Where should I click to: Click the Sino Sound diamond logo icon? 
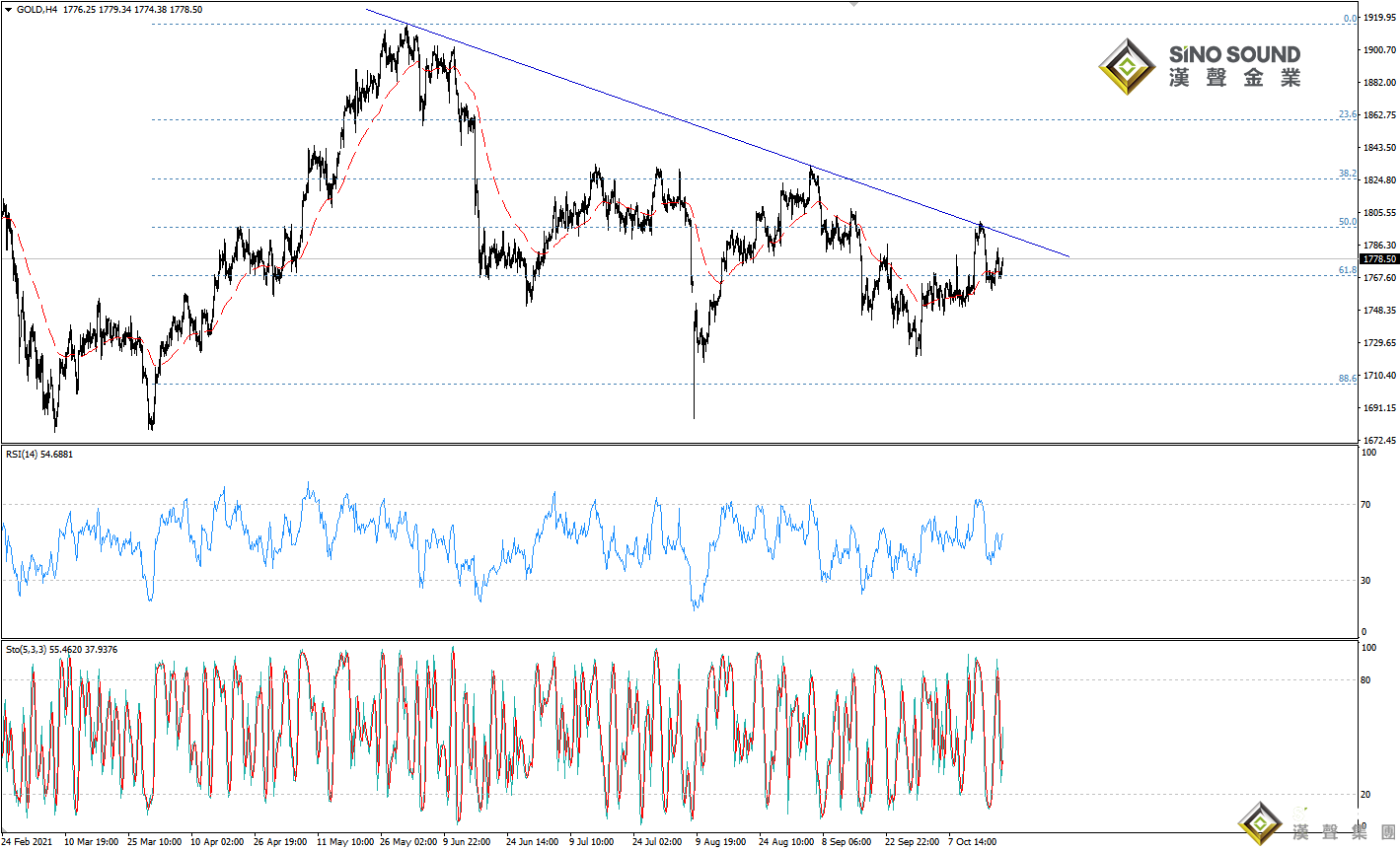coord(1127,67)
